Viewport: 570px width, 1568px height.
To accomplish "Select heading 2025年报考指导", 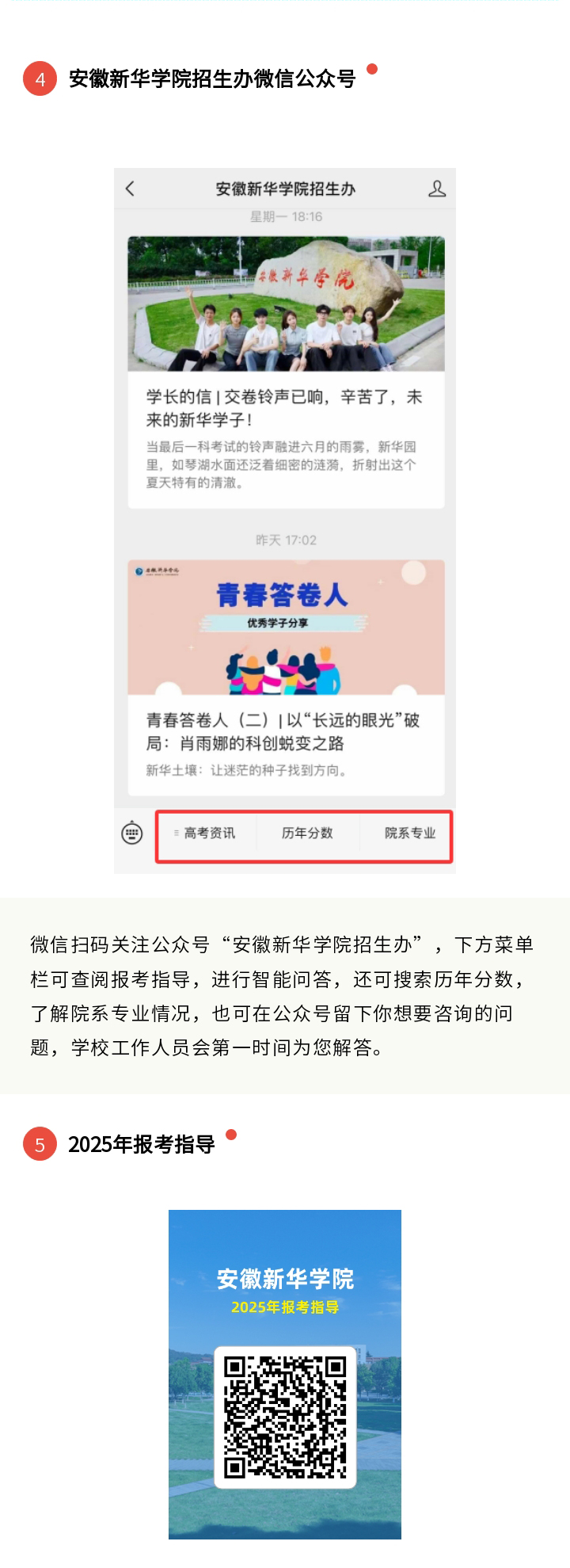I will pyautogui.click(x=142, y=1144).
